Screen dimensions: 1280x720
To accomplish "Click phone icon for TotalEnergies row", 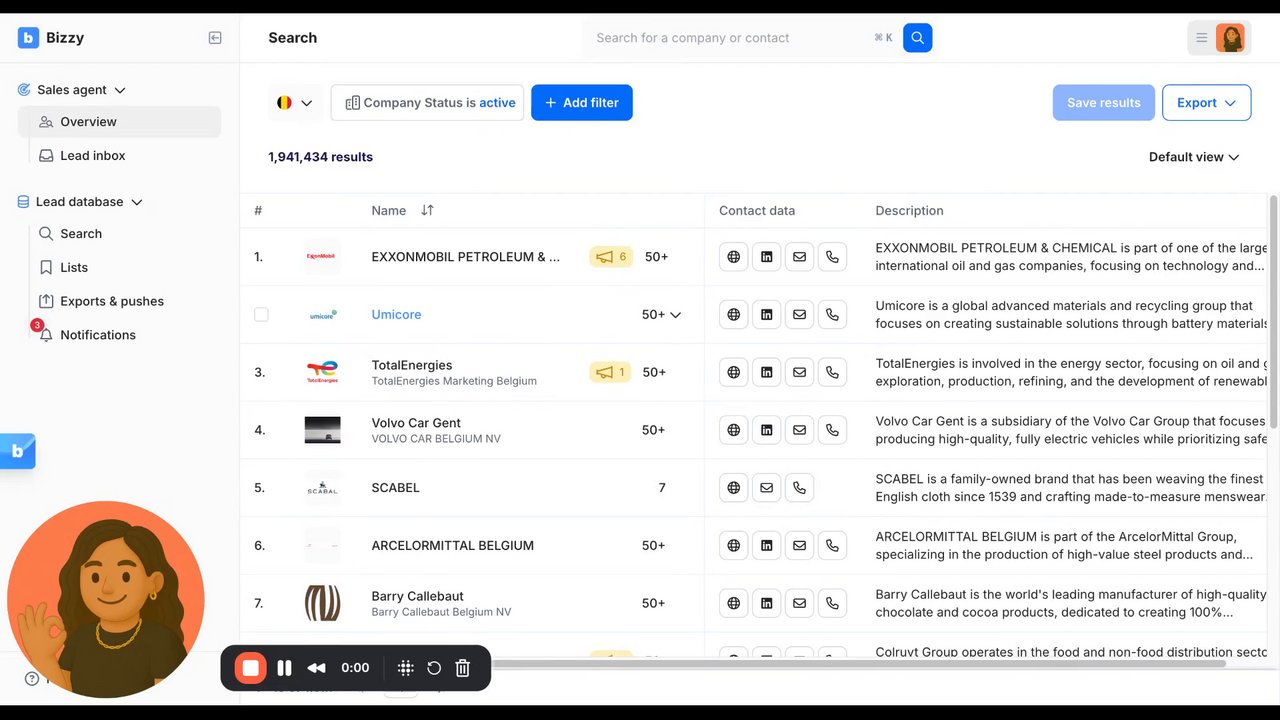I will point(832,372).
